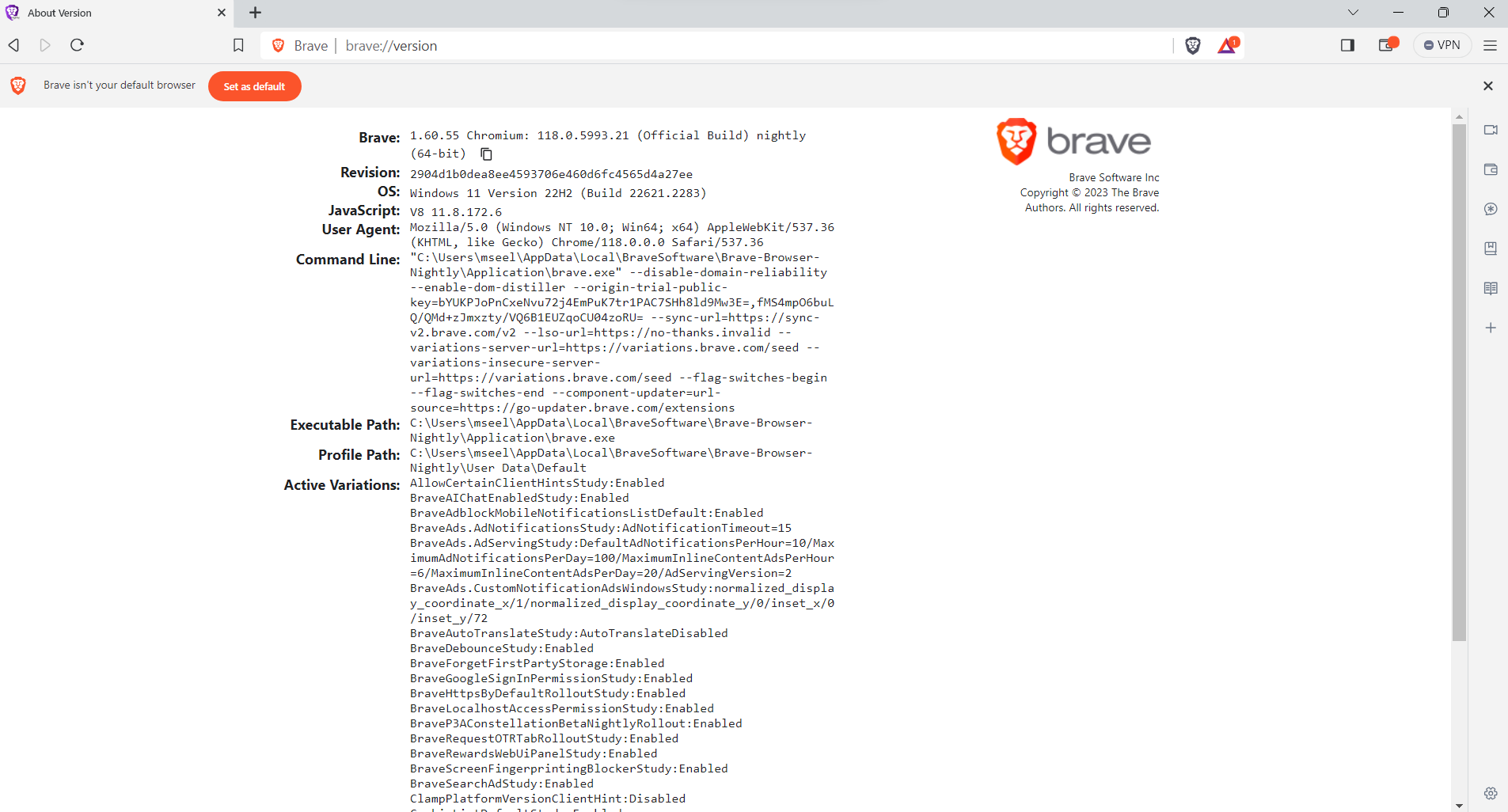Copy the Brave version to clipboard
This screenshot has width=1508, height=812.
click(486, 154)
